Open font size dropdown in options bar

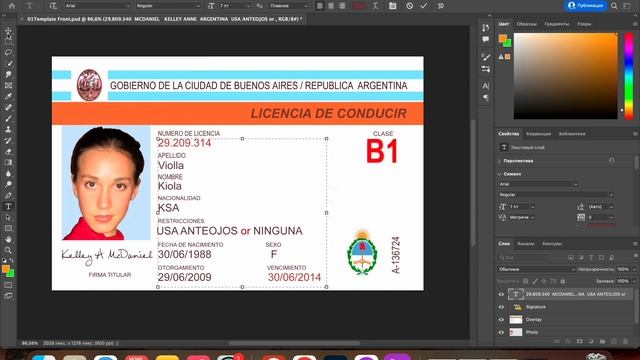point(235,6)
